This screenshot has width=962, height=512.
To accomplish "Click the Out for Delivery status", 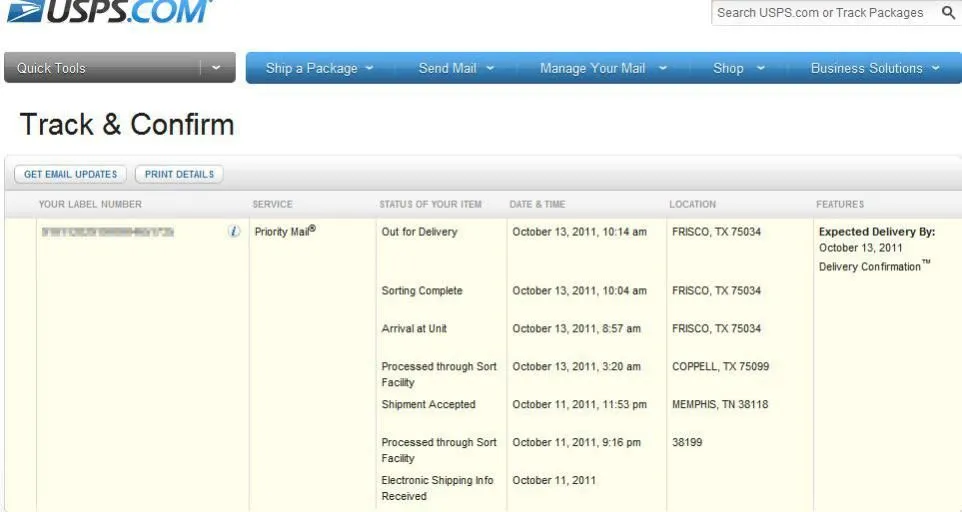I will click(419, 231).
